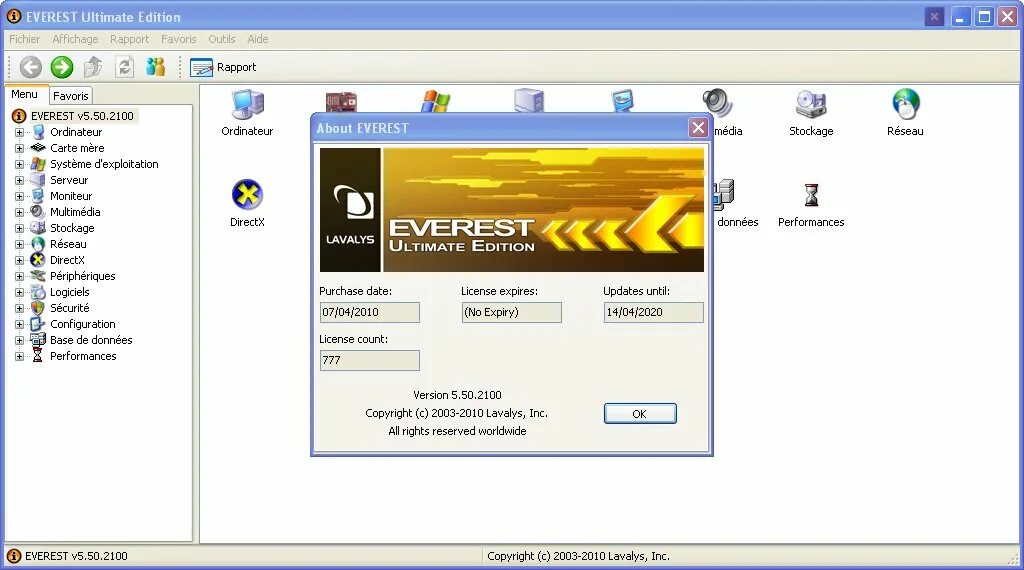The width and height of the screenshot is (1024, 570).
Task: Click the Logiciels icon in the tree
Action: pos(38,292)
